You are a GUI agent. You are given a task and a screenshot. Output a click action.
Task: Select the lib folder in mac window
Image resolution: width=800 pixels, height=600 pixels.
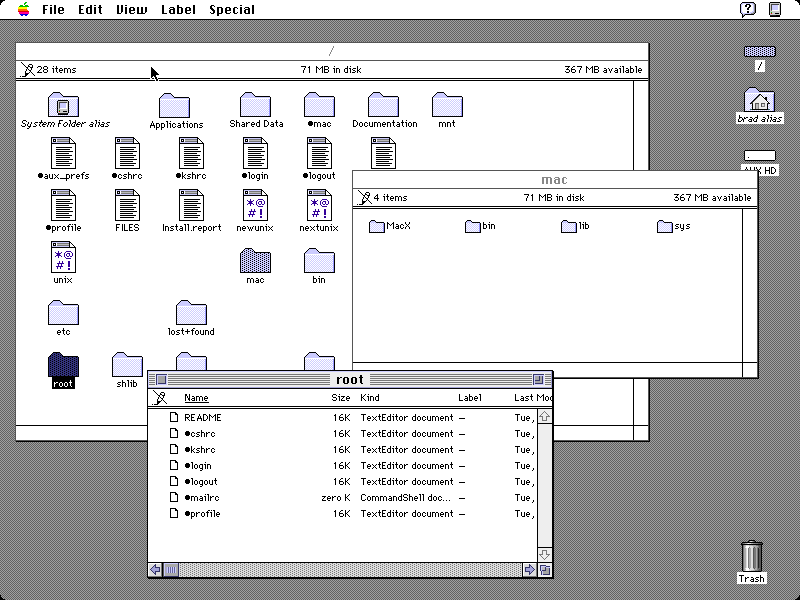568,226
